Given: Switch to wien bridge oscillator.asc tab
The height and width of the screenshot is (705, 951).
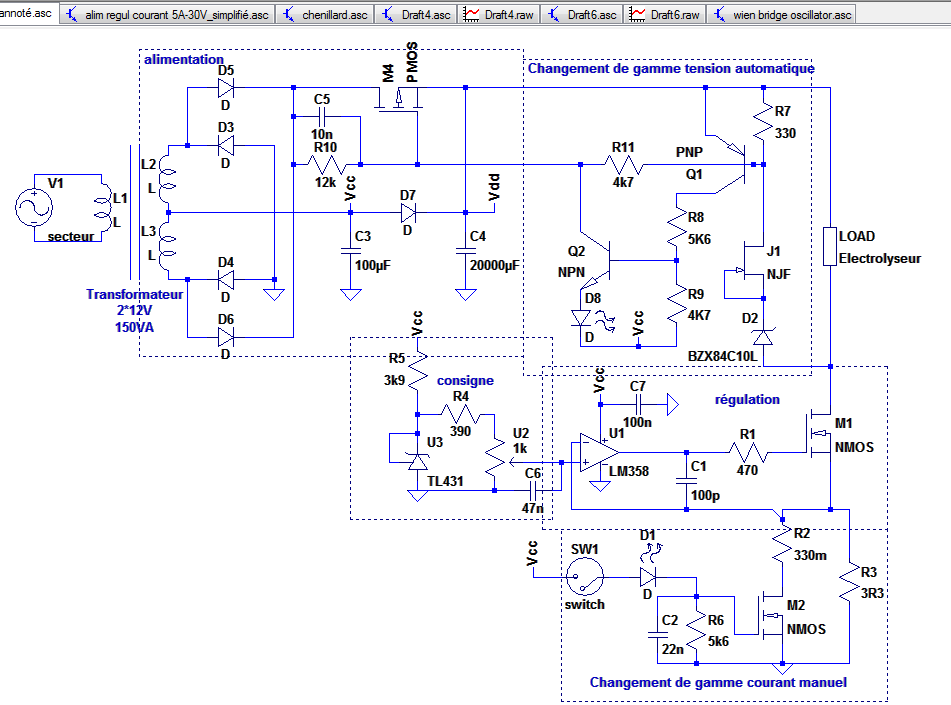Looking at the screenshot, I should click(x=782, y=15).
